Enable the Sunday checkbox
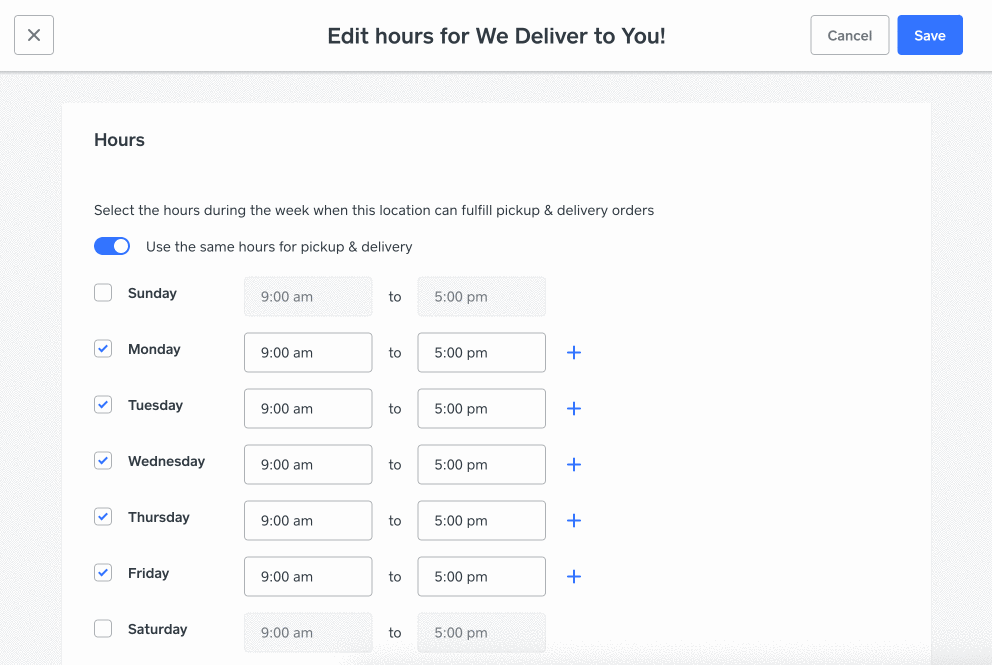 click(x=103, y=293)
